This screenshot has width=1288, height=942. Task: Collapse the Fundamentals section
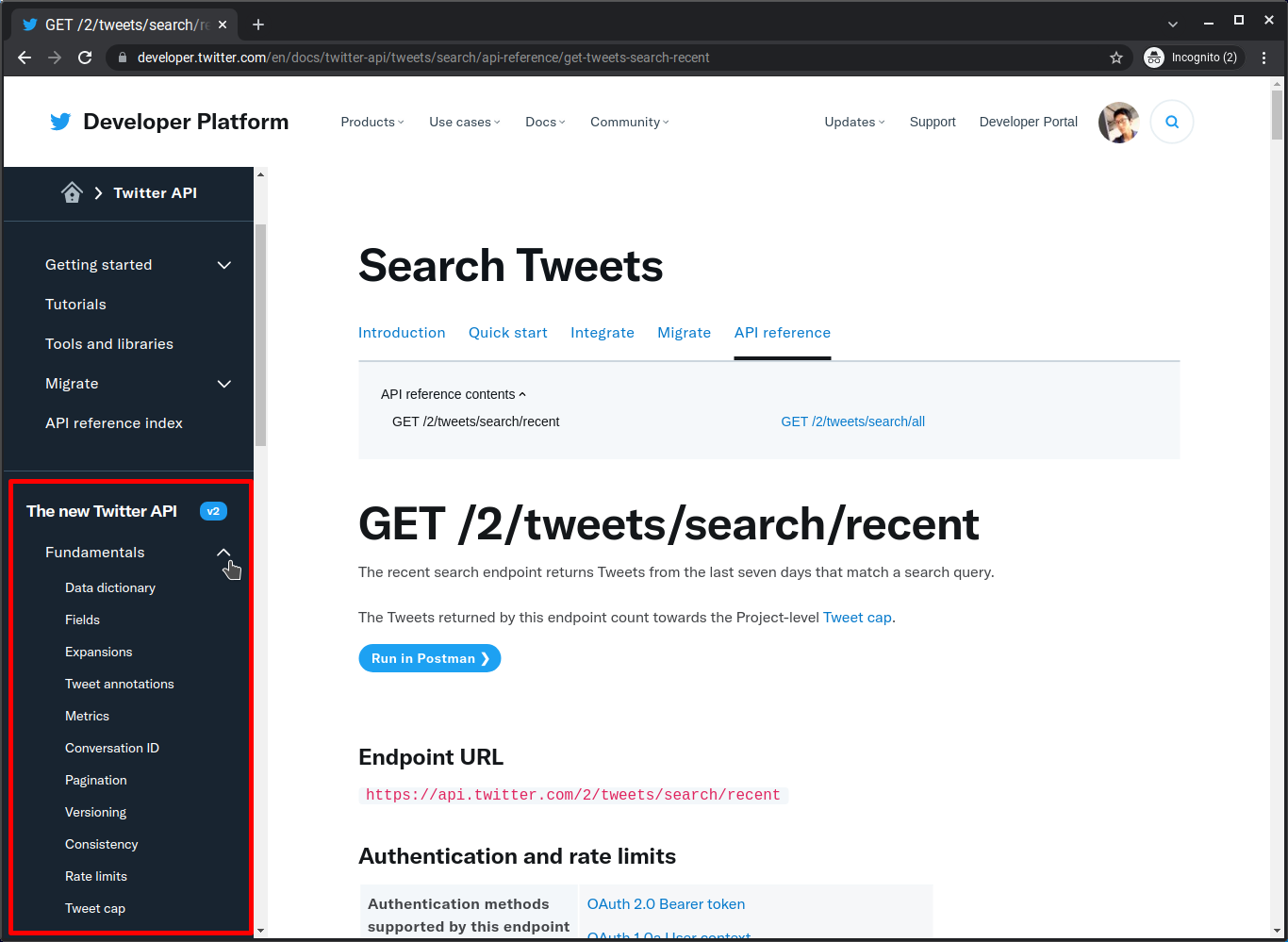tap(223, 553)
